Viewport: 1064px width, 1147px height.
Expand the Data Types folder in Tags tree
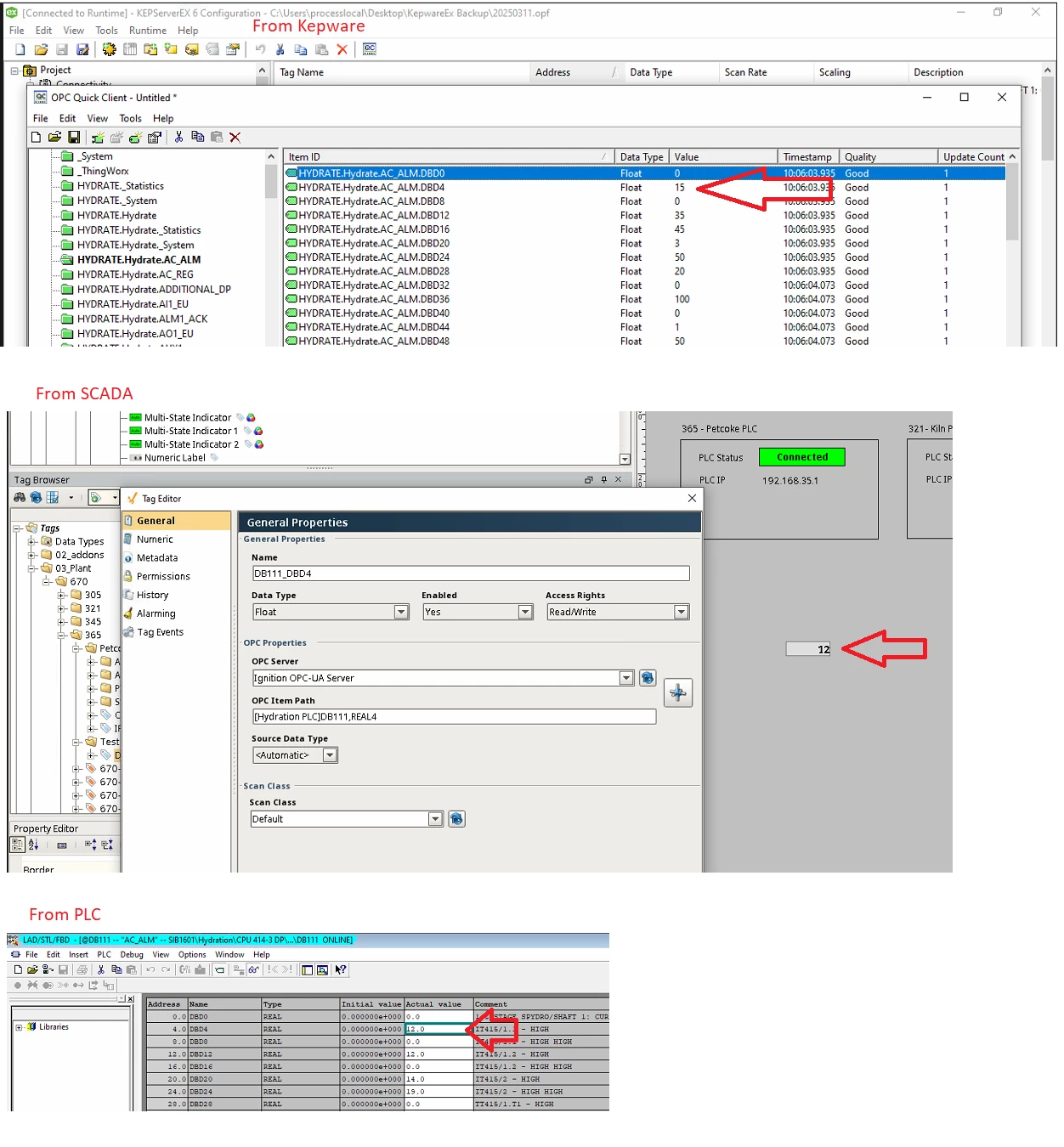click(x=32, y=541)
